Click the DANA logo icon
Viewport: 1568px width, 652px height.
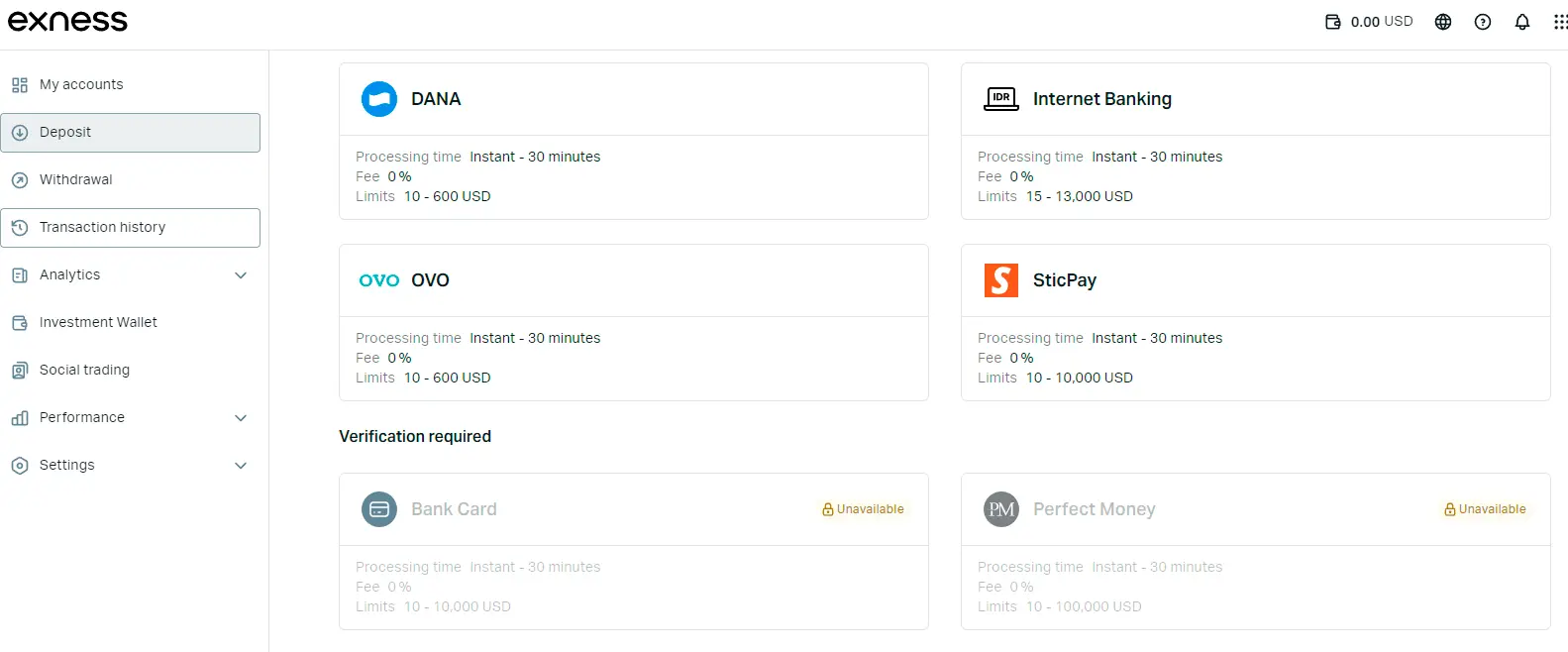point(379,99)
